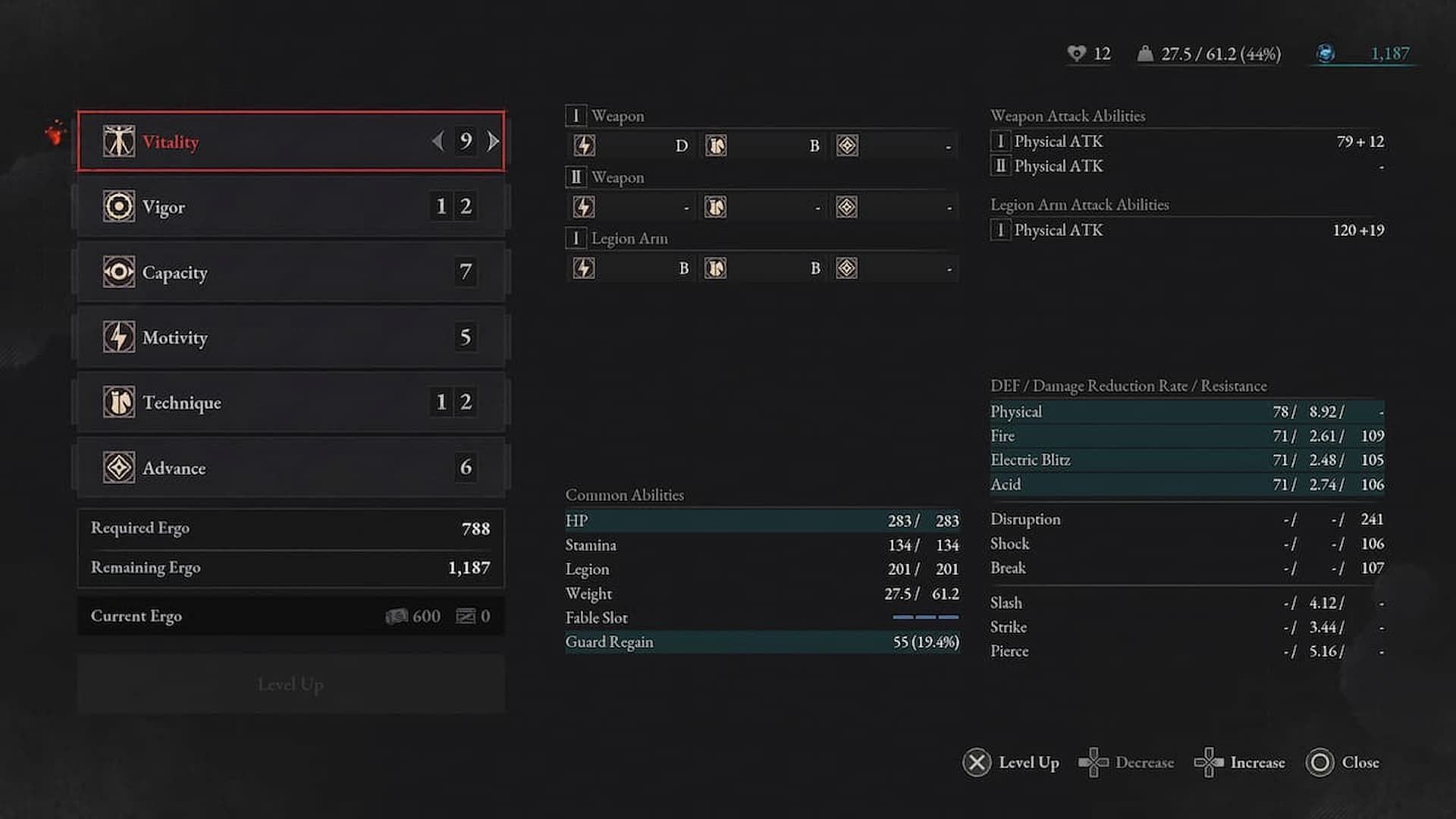1456x819 pixels.
Task: Expand Vitality stat with right arrow
Action: [x=493, y=141]
